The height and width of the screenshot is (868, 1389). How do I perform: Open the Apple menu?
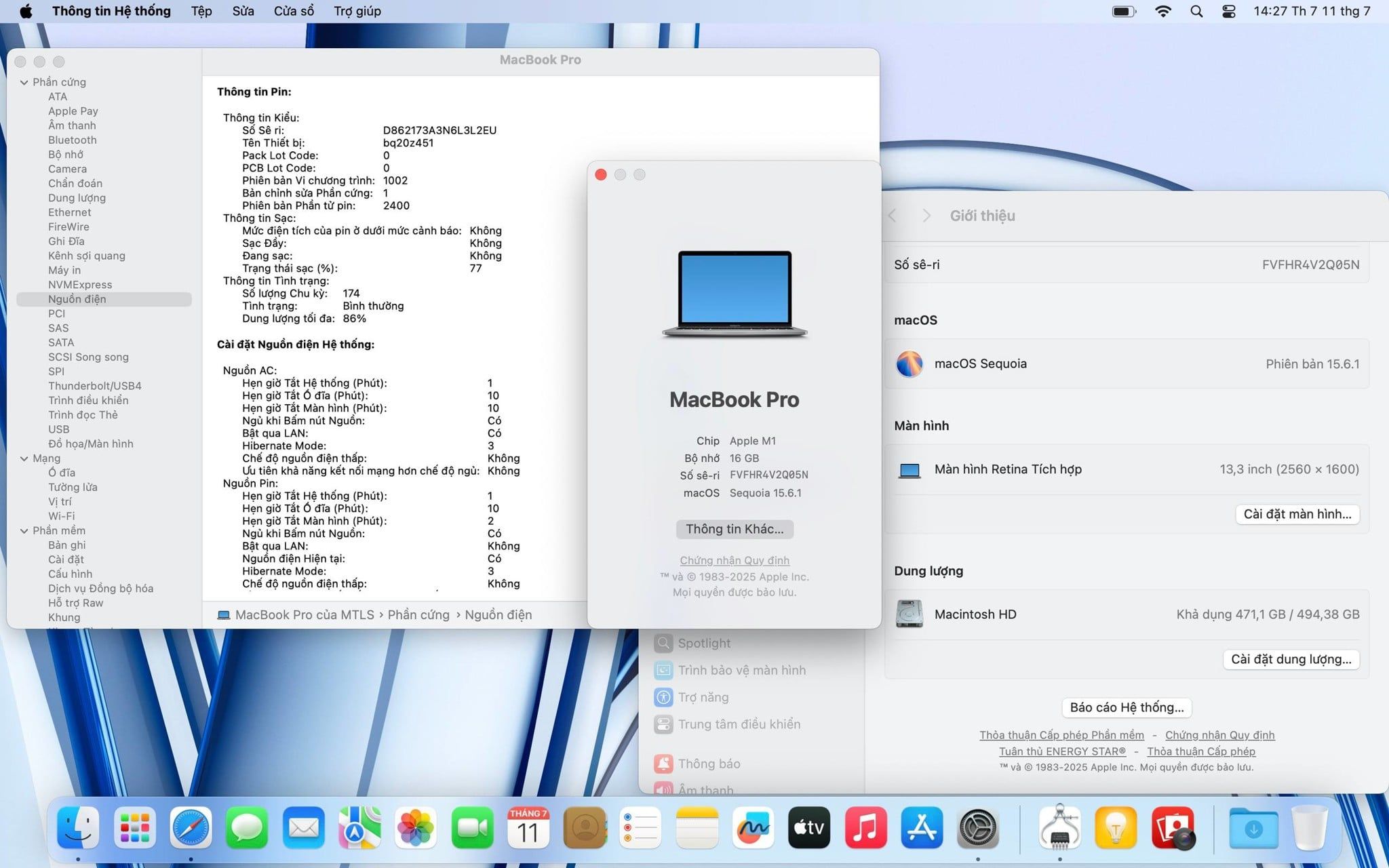pyautogui.click(x=26, y=12)
